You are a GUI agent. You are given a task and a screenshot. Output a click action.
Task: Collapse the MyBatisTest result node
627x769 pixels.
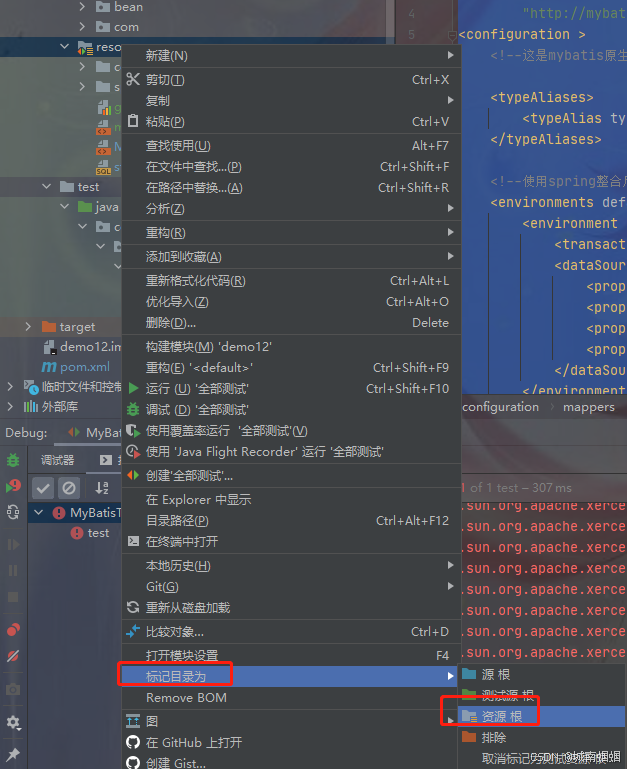[38, 513]
